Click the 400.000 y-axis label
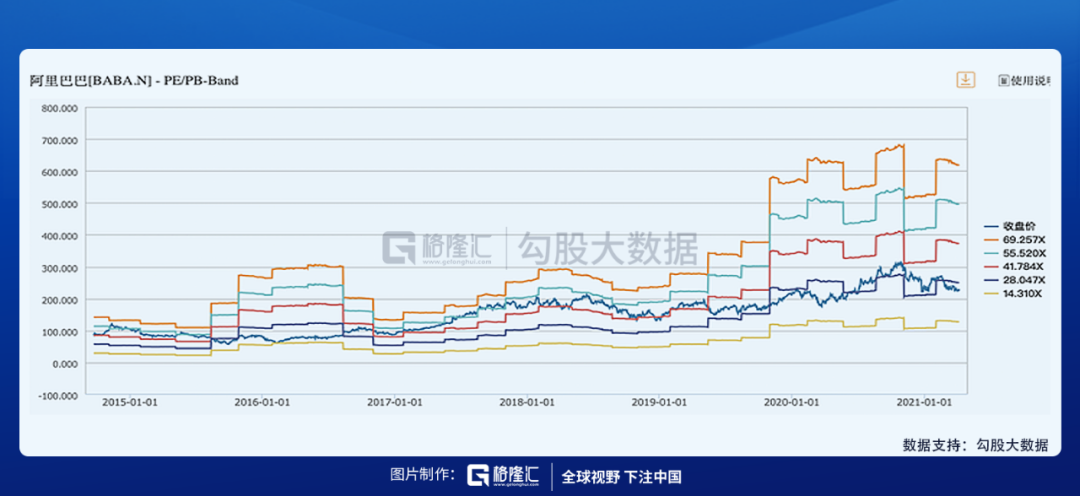Screen dimensions: 1080x496 point(60,236)
